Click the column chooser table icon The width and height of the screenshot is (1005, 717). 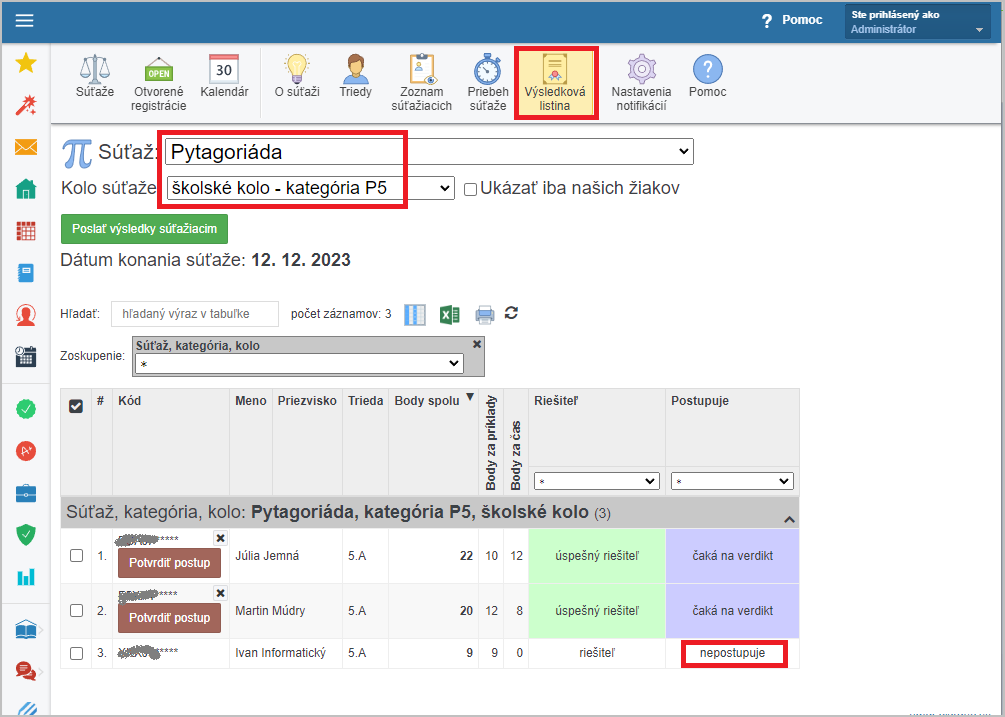point(415,315)
